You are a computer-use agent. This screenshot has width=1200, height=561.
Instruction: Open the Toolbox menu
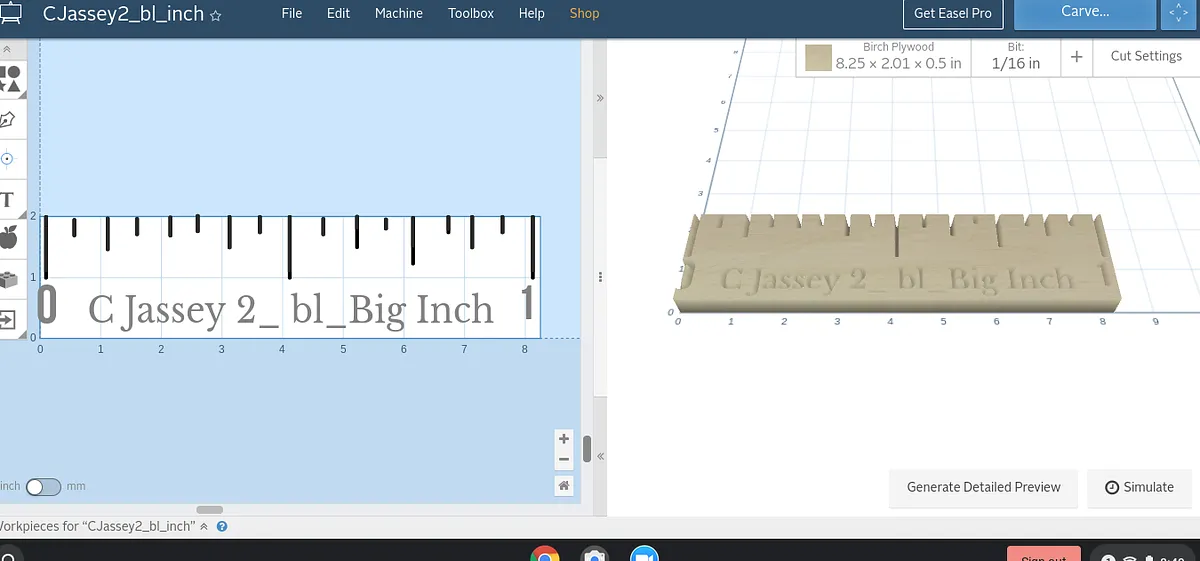[470, 13]
